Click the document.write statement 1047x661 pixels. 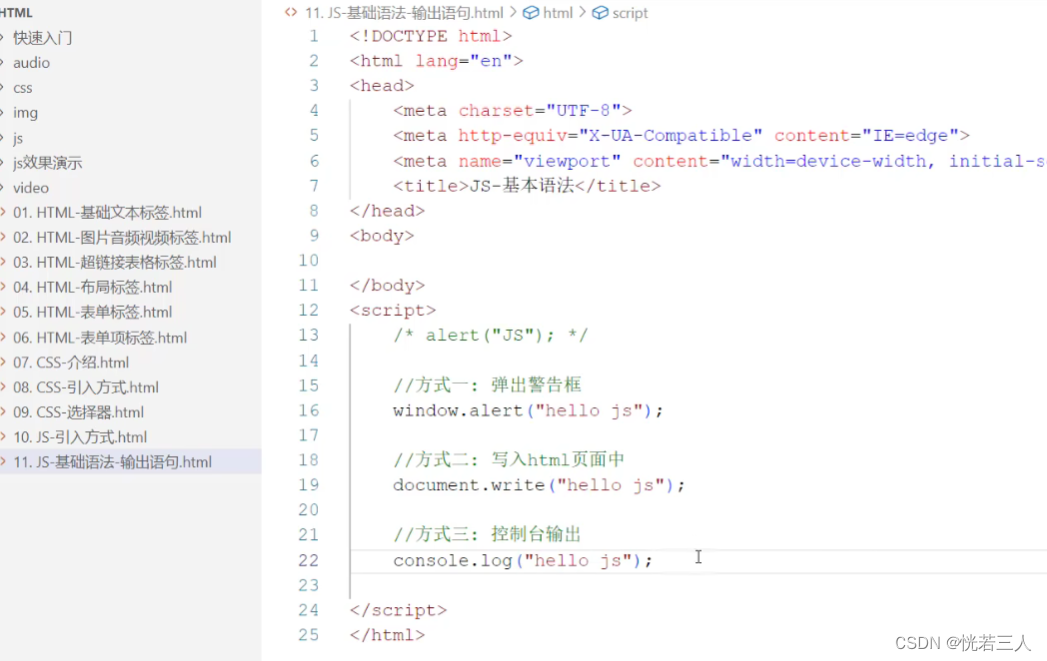[x=539, y=485]
